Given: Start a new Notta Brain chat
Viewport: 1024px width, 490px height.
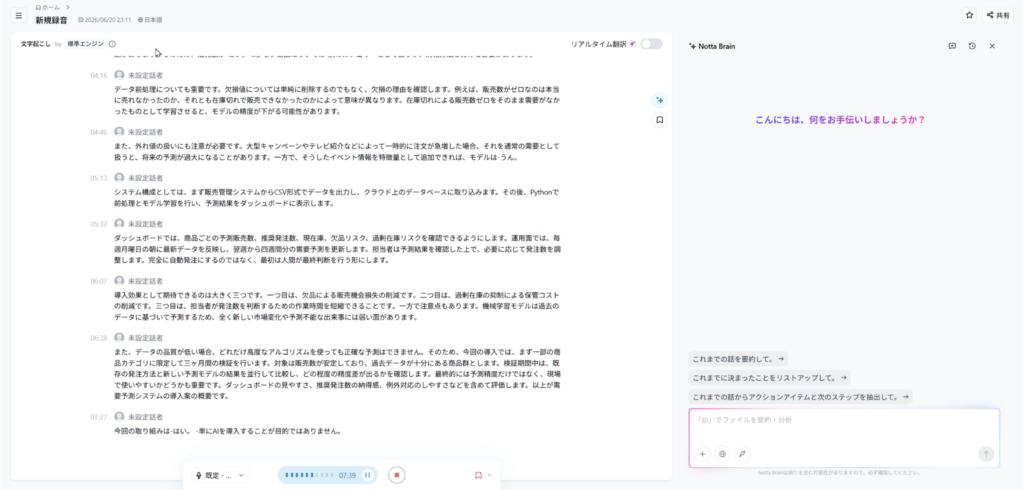Looking at the screenshot, I should (952, 46).
